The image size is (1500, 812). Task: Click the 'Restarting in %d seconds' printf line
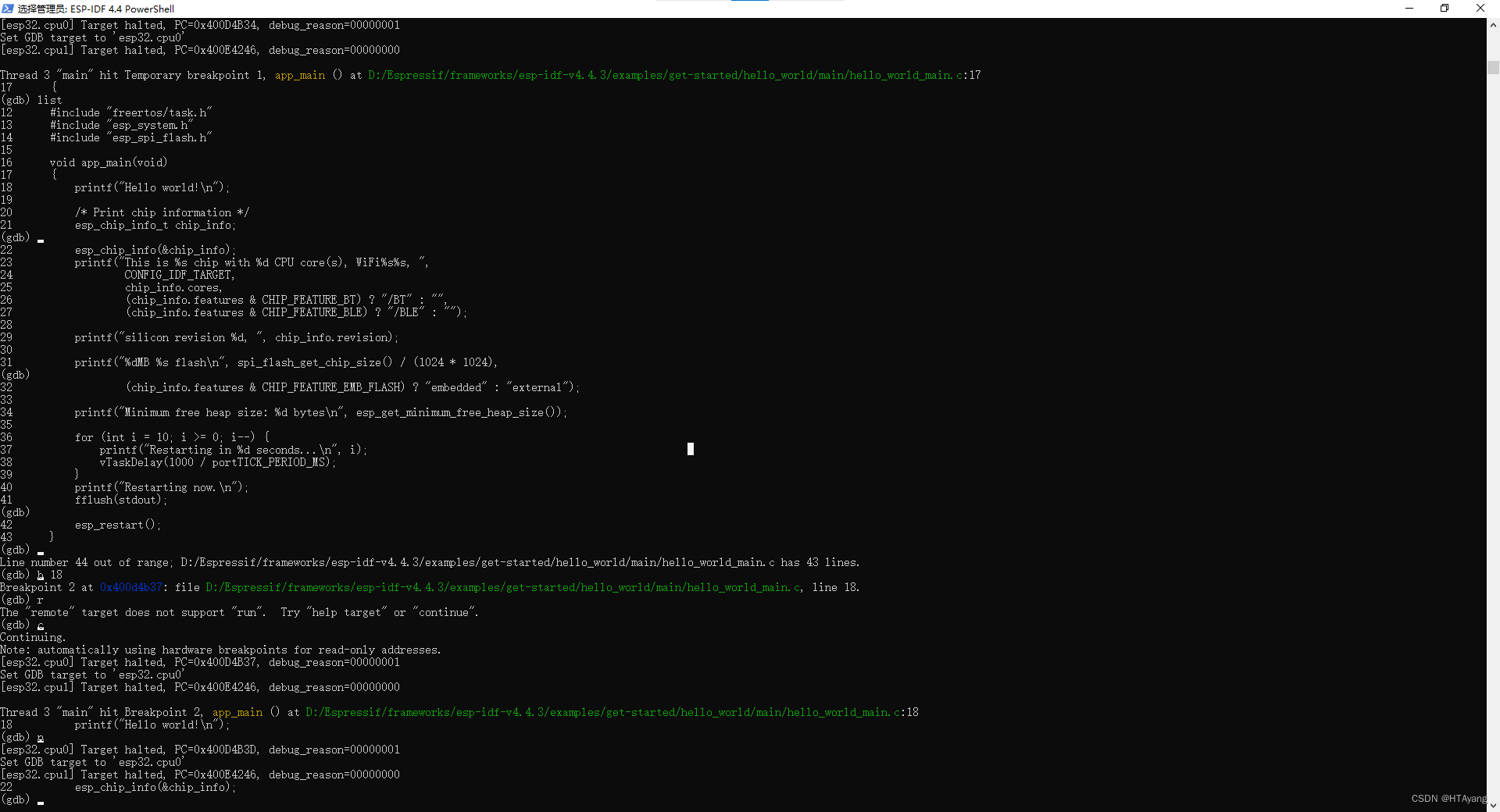click(234, 450)
